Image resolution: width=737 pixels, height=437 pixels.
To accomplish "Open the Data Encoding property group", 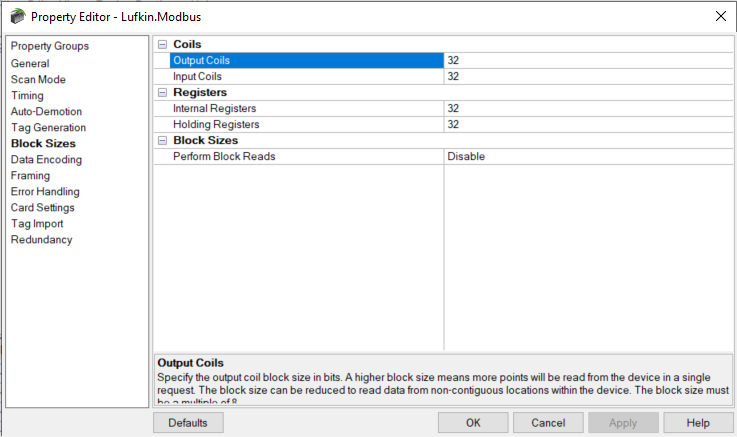I will click(46, 159).
